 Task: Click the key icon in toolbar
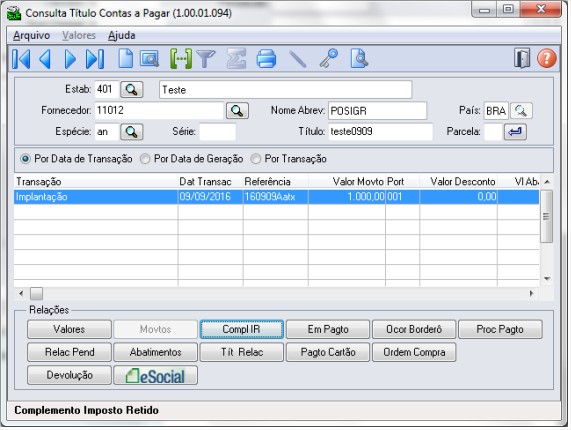[x=329, y=59]
